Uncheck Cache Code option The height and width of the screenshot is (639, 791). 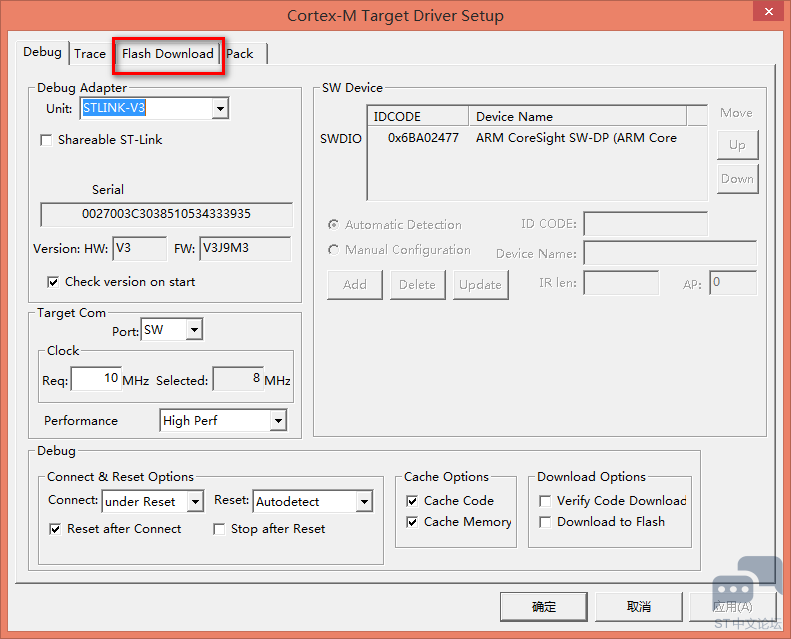(x=412, y=501)
